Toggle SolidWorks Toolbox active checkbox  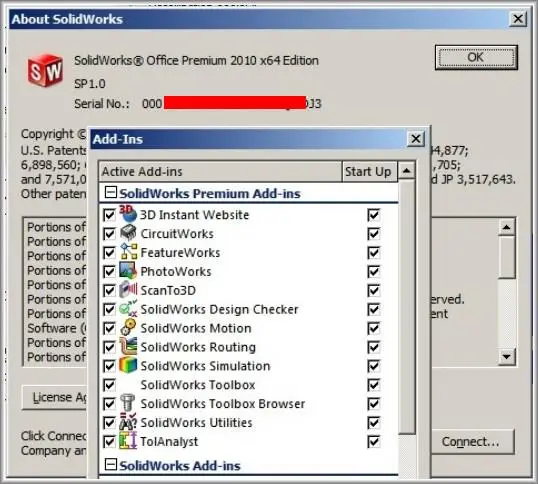109,385
